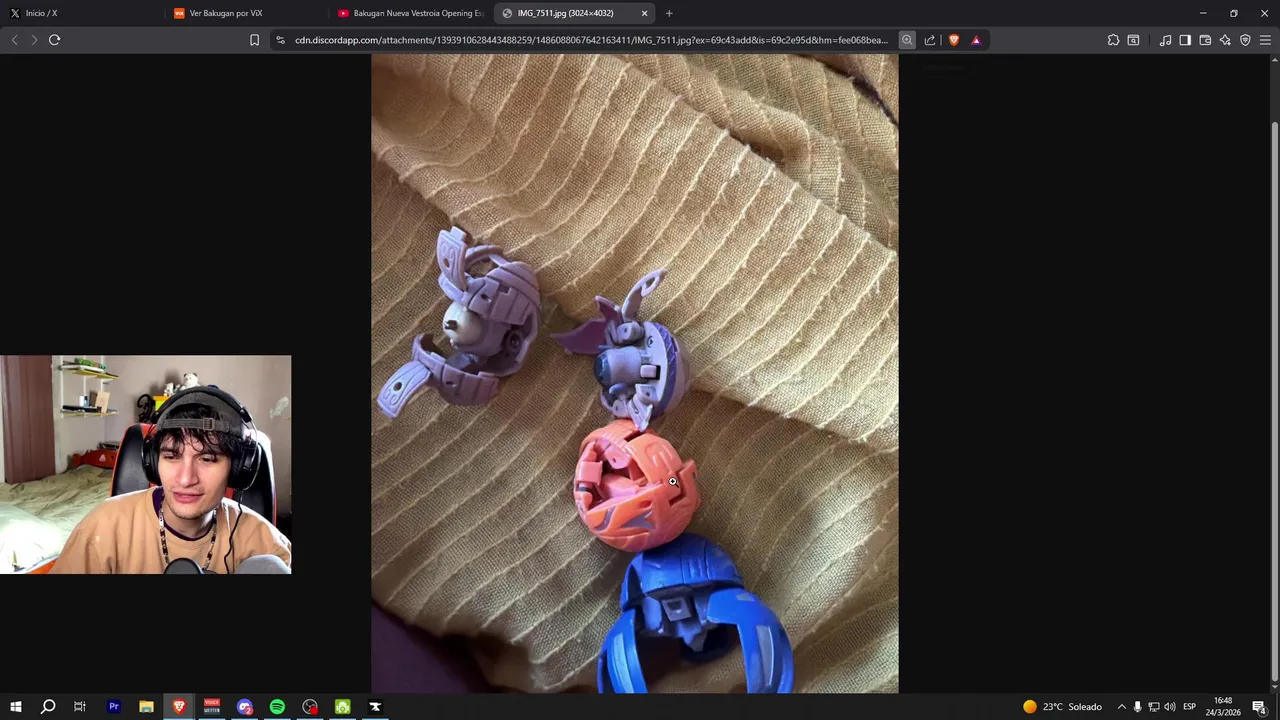Open the Extensions puzzle icon
This screenshot has width=1280, height=720.
pos(1113,40)
